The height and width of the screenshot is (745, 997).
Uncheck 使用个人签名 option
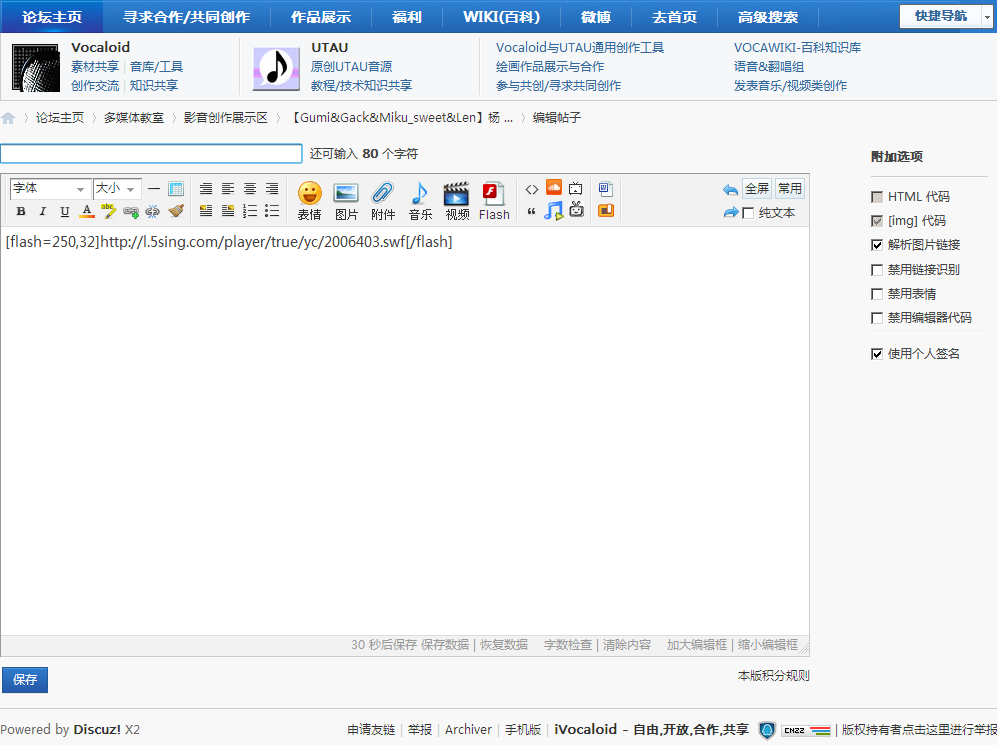click(877, 354)
